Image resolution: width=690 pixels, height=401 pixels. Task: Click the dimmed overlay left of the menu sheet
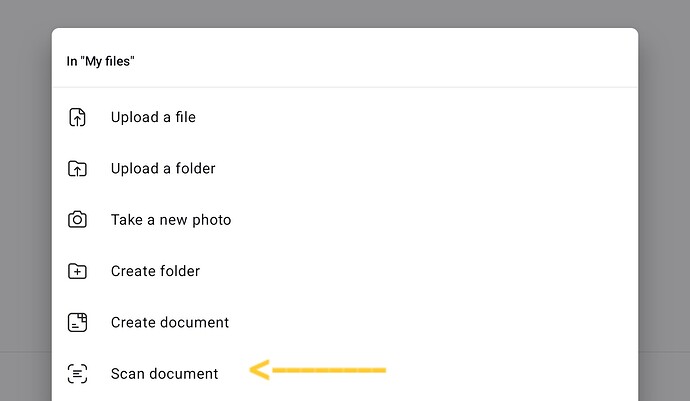pos(25,200)
